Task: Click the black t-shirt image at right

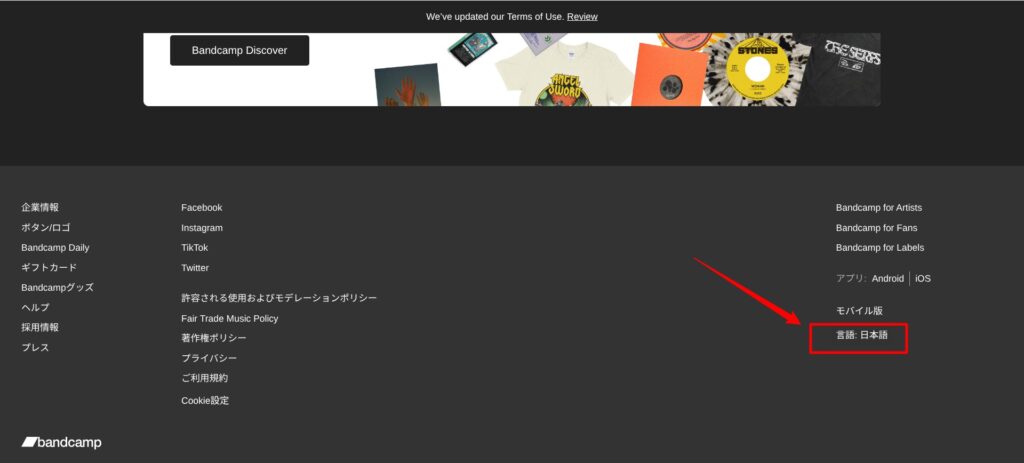Action: (842, 69)
